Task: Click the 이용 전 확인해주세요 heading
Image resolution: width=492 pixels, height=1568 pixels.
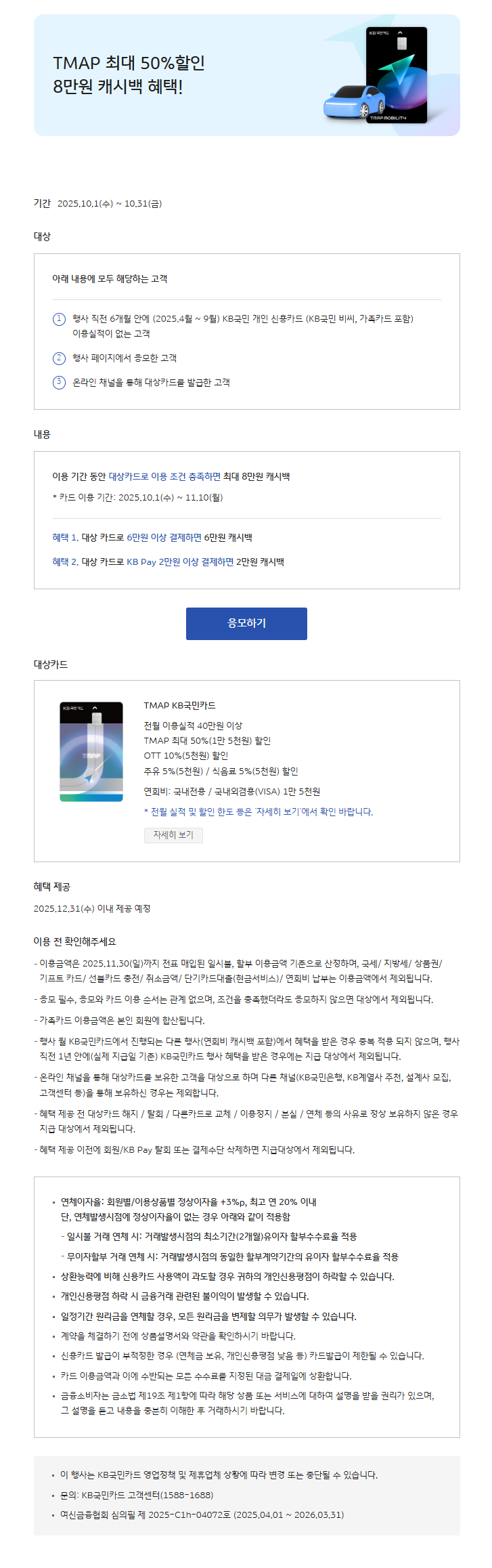Action: [74, 941]
